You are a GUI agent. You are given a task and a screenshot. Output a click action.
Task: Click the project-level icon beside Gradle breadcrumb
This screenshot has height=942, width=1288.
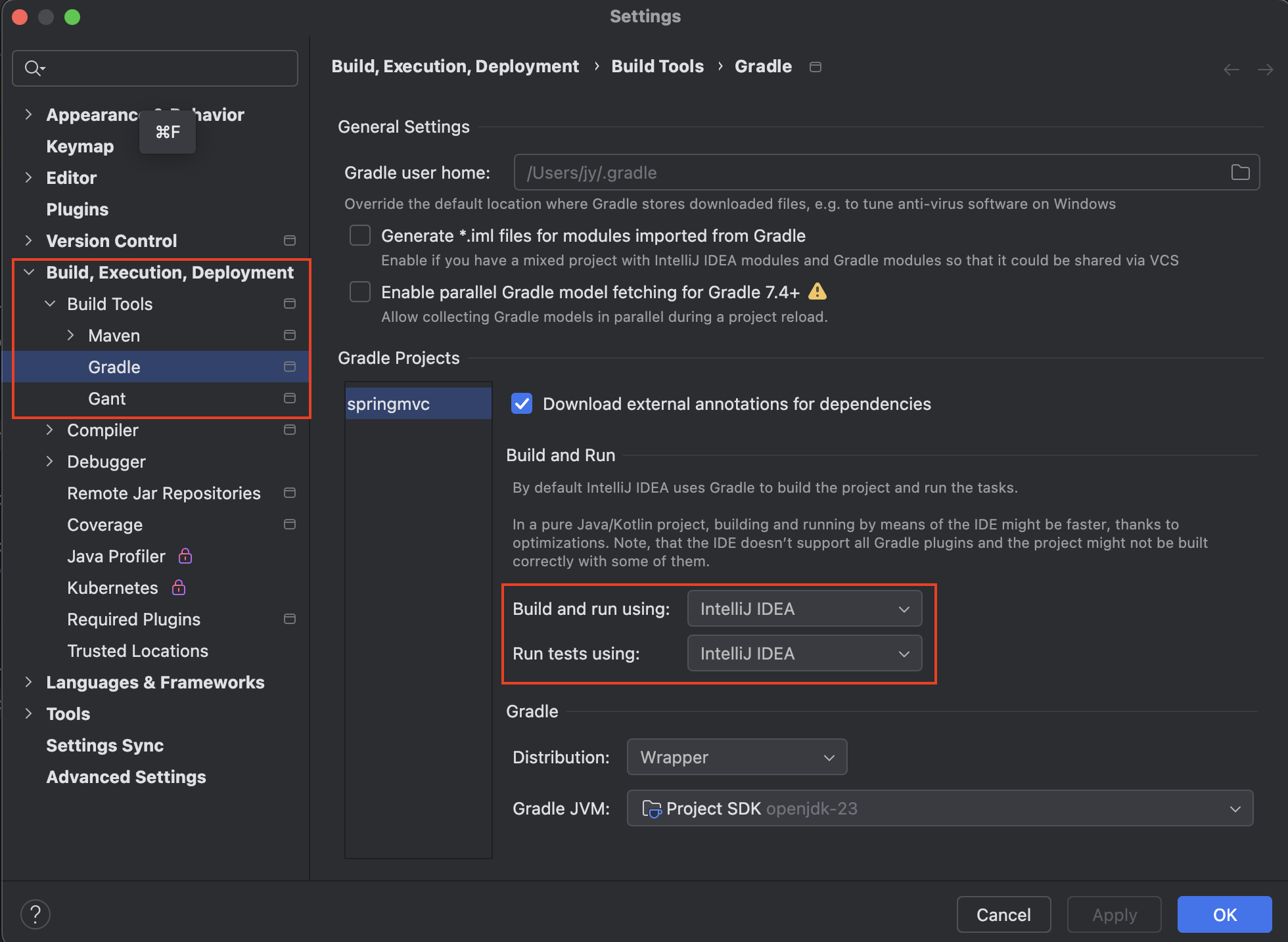point(816,67)
